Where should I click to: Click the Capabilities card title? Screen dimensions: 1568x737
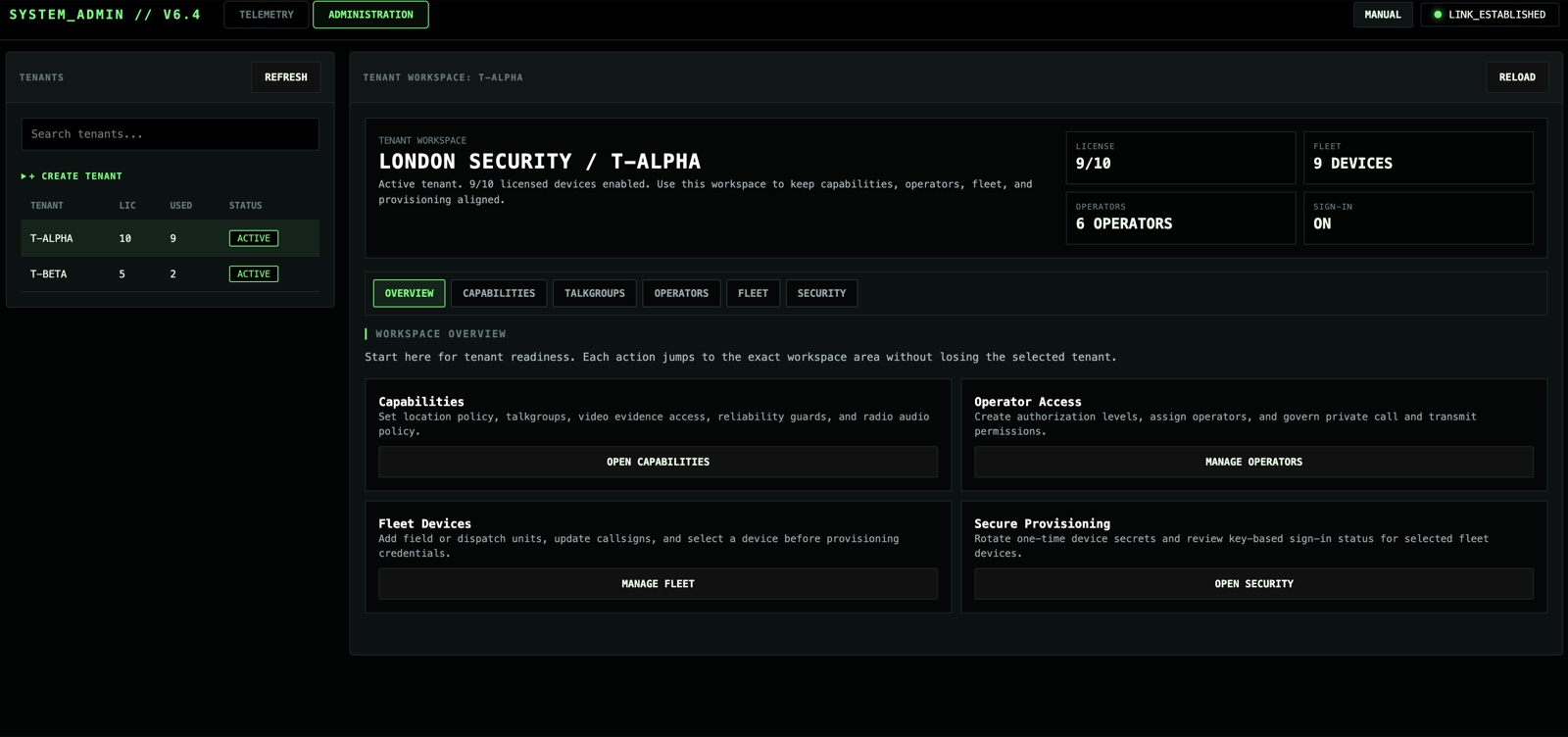[x=421, y=402]
